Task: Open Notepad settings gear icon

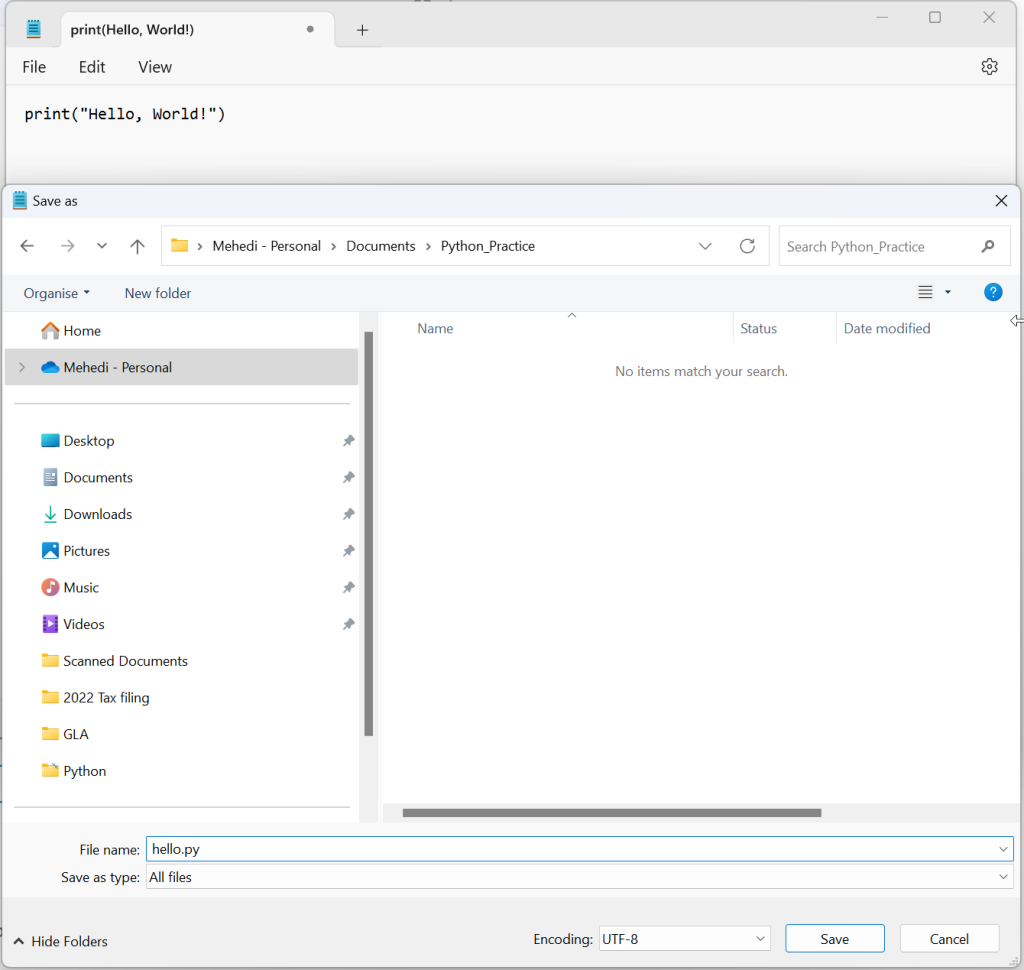Action: (x=989, y=67)
